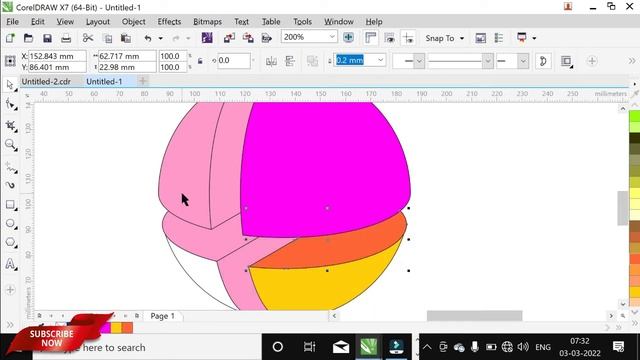Open the Object menu

[x=133, y=22]
